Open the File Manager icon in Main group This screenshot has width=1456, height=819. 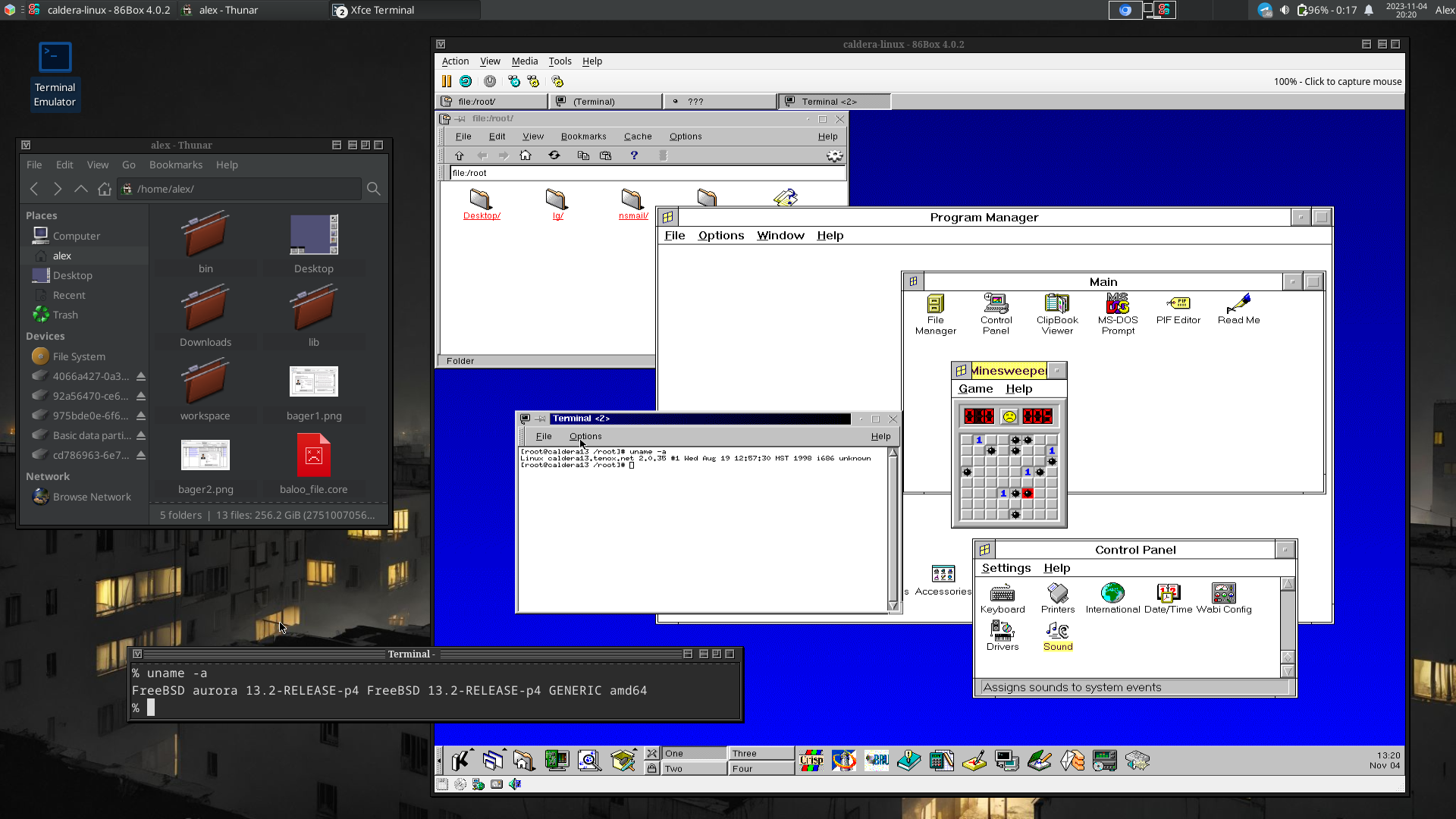pyautogui.click(x=936, y=304)
